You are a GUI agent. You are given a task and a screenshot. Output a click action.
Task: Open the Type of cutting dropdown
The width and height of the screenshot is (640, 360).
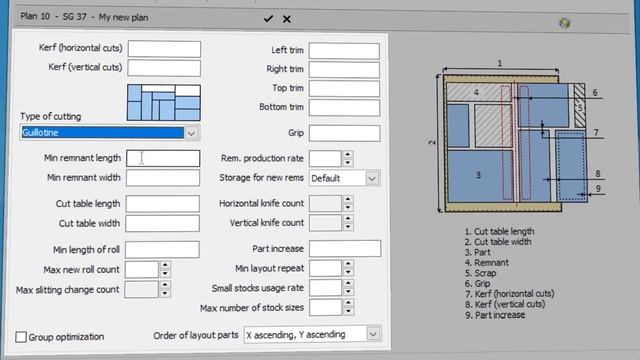click(x=191, y=133)
